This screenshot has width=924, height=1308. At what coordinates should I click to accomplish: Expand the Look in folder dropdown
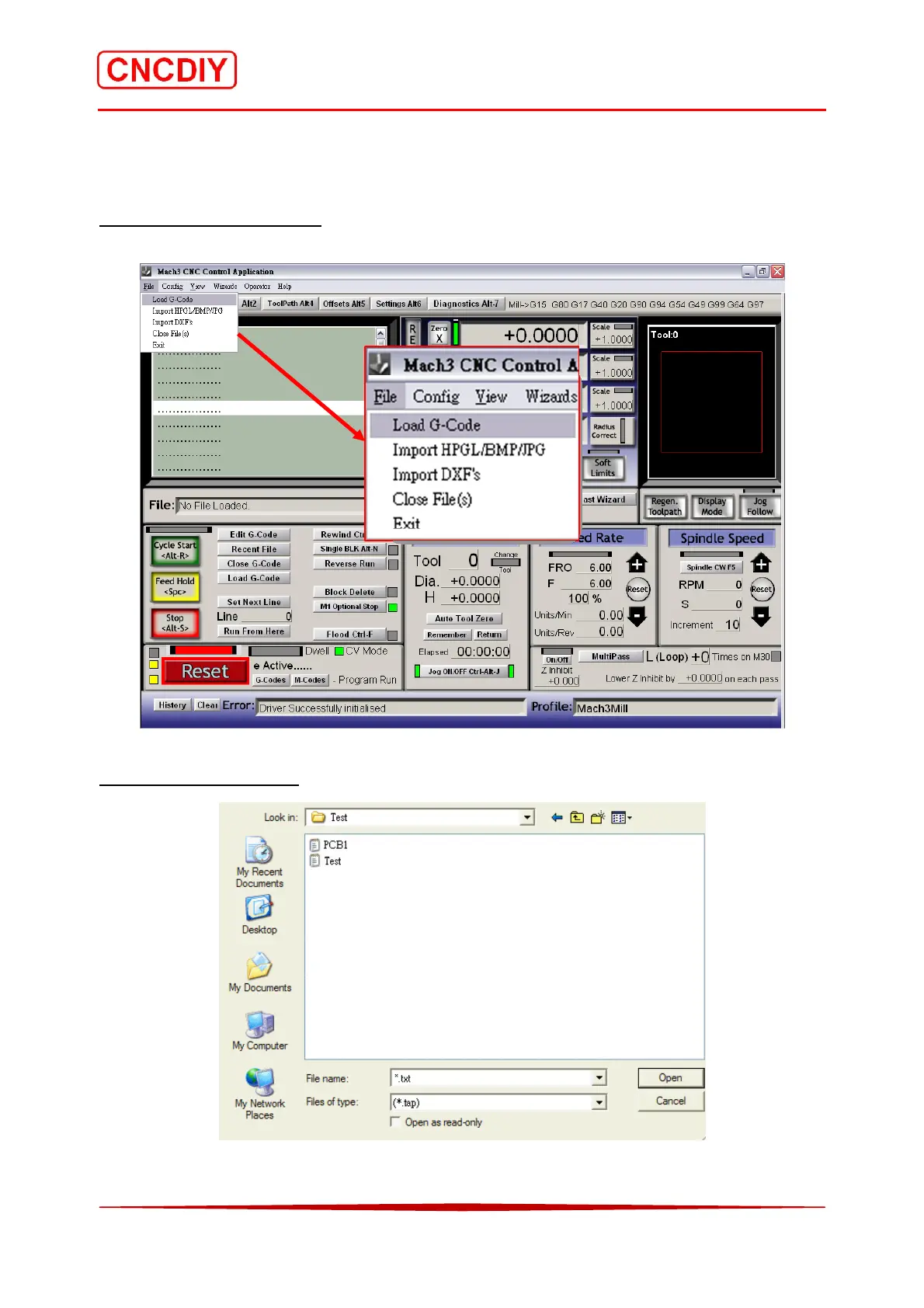[x=528, y=818]
